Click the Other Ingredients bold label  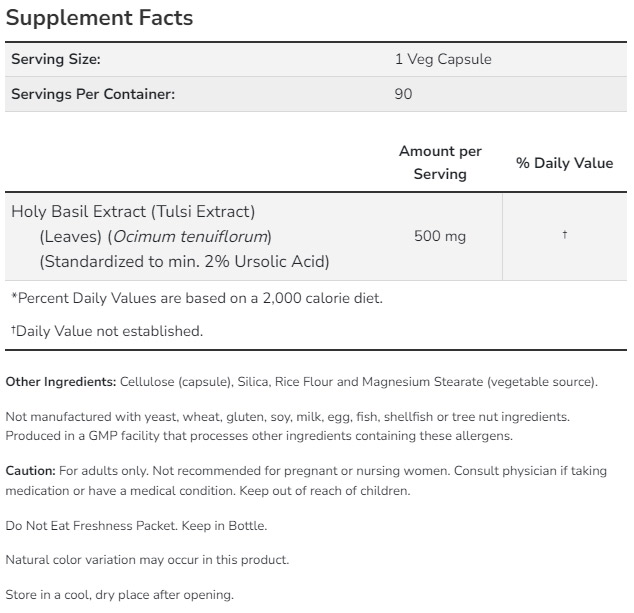click(62, 382)
